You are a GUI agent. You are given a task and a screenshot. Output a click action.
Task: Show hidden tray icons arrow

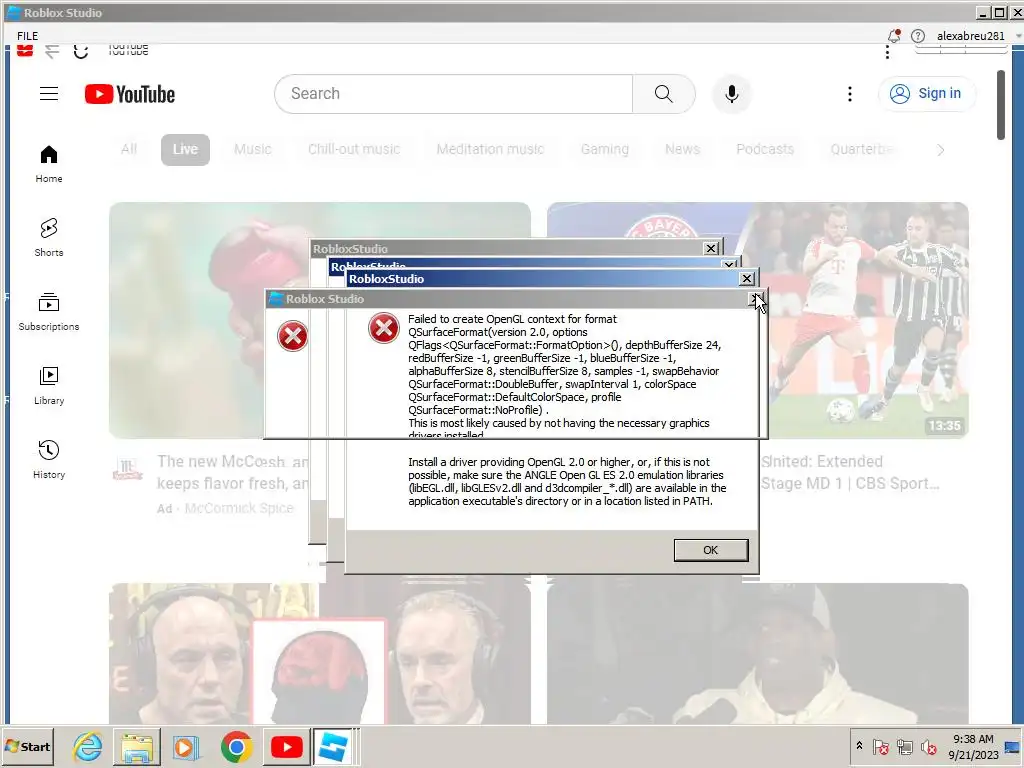(x=859, y=746)
